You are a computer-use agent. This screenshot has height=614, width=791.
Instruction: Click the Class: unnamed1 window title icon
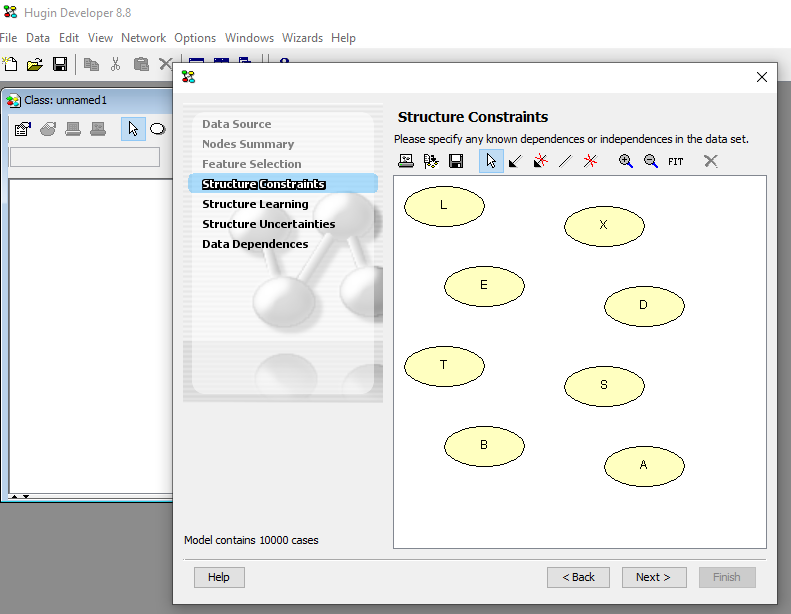point(13,100)
